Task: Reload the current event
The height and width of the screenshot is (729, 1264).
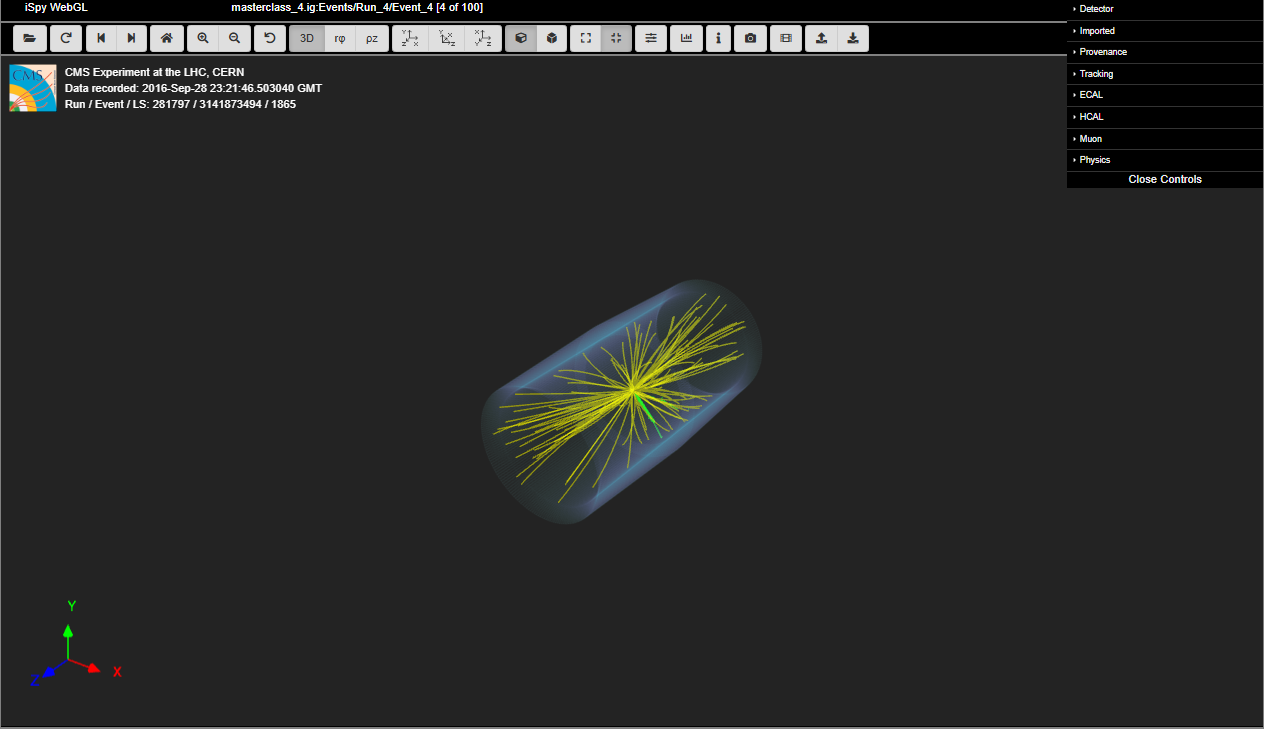Action: pyautogui.click(x=66, y=38)
